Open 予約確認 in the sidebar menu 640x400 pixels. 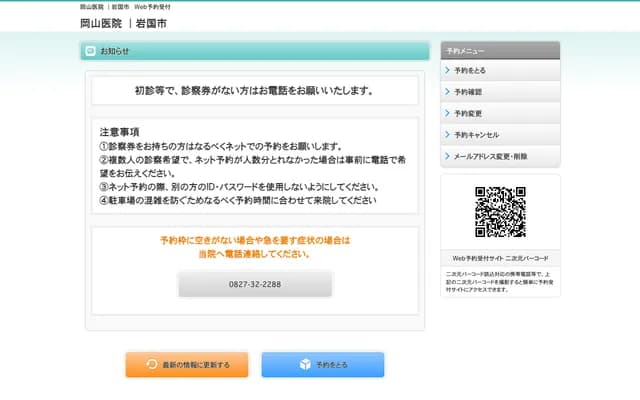(x=500, y=92)
